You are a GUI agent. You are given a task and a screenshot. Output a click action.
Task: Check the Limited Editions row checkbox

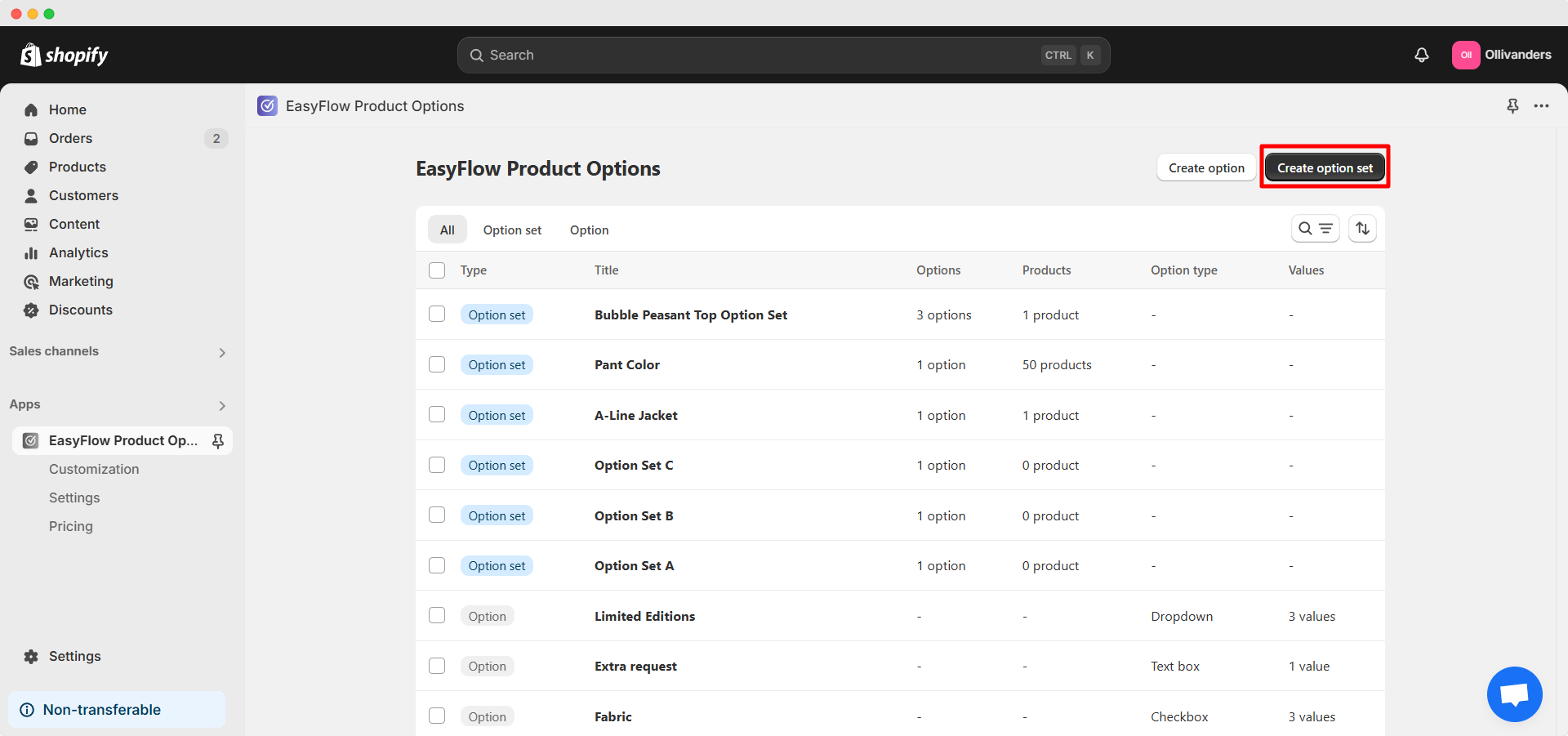click(x=437, y=615)
